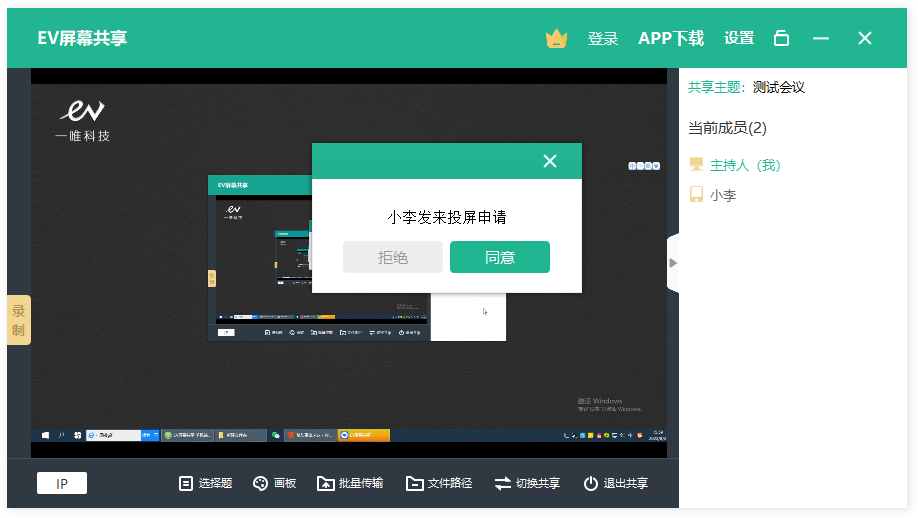Viewport: 918px width, 518px height.
Task: Open the 画板 drawing board
Action: pos(274,484)
